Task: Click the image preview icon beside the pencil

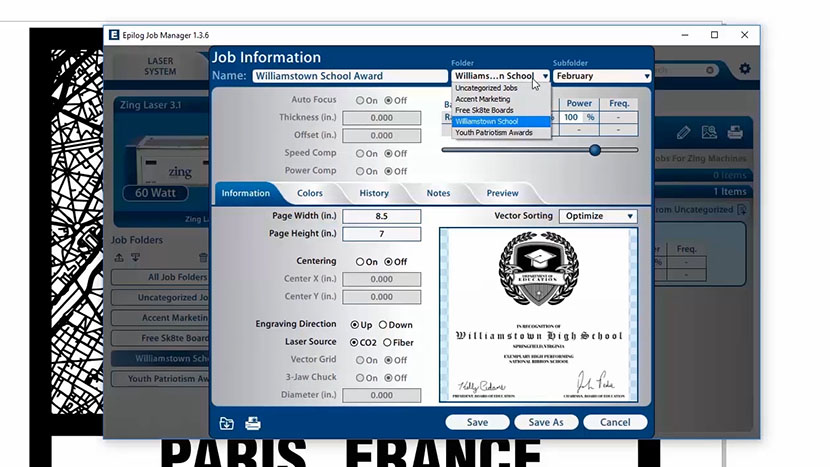Action: click(x=709, y=132)
